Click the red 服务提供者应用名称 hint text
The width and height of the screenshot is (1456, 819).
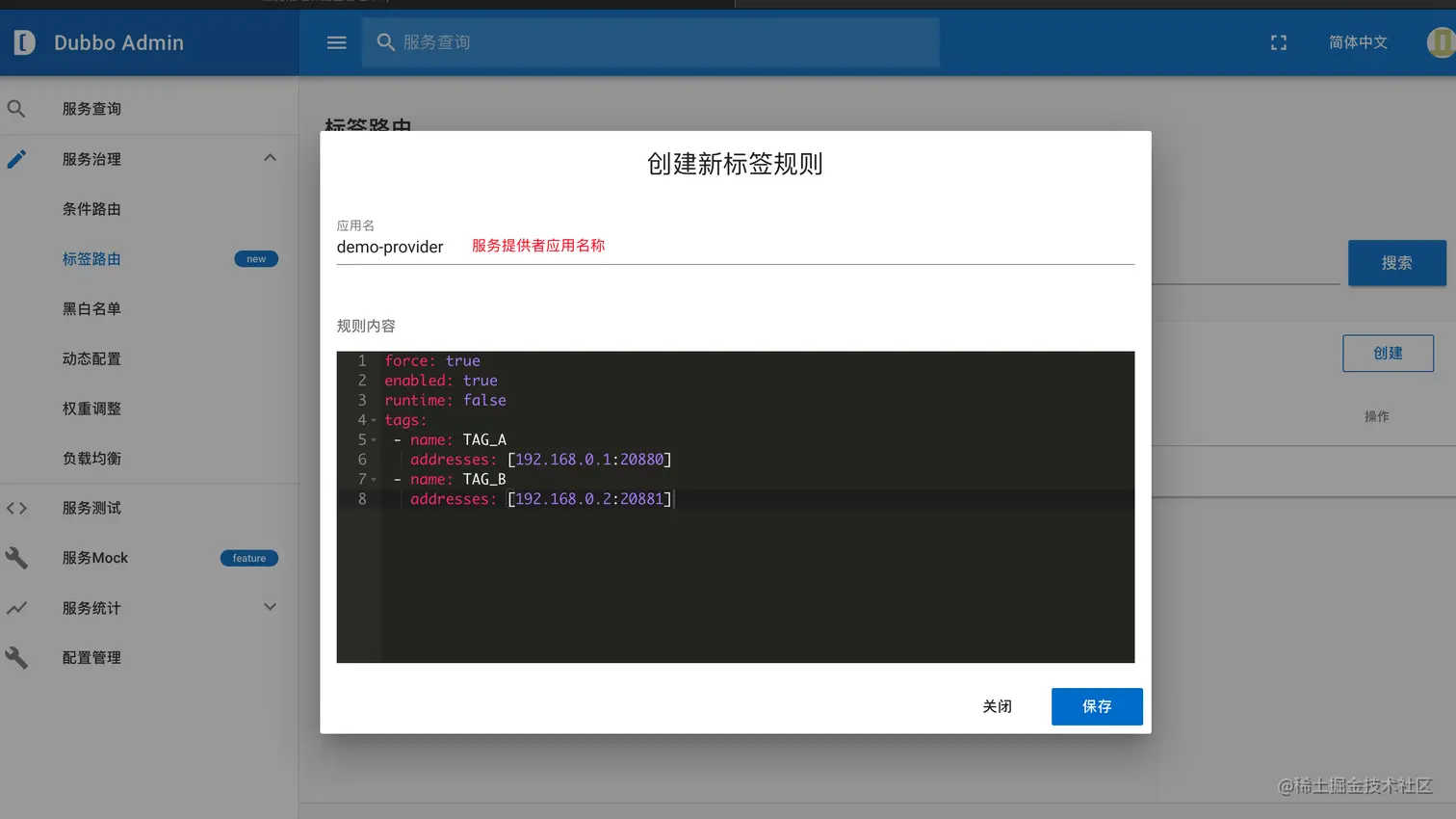[x=538, y=246]
